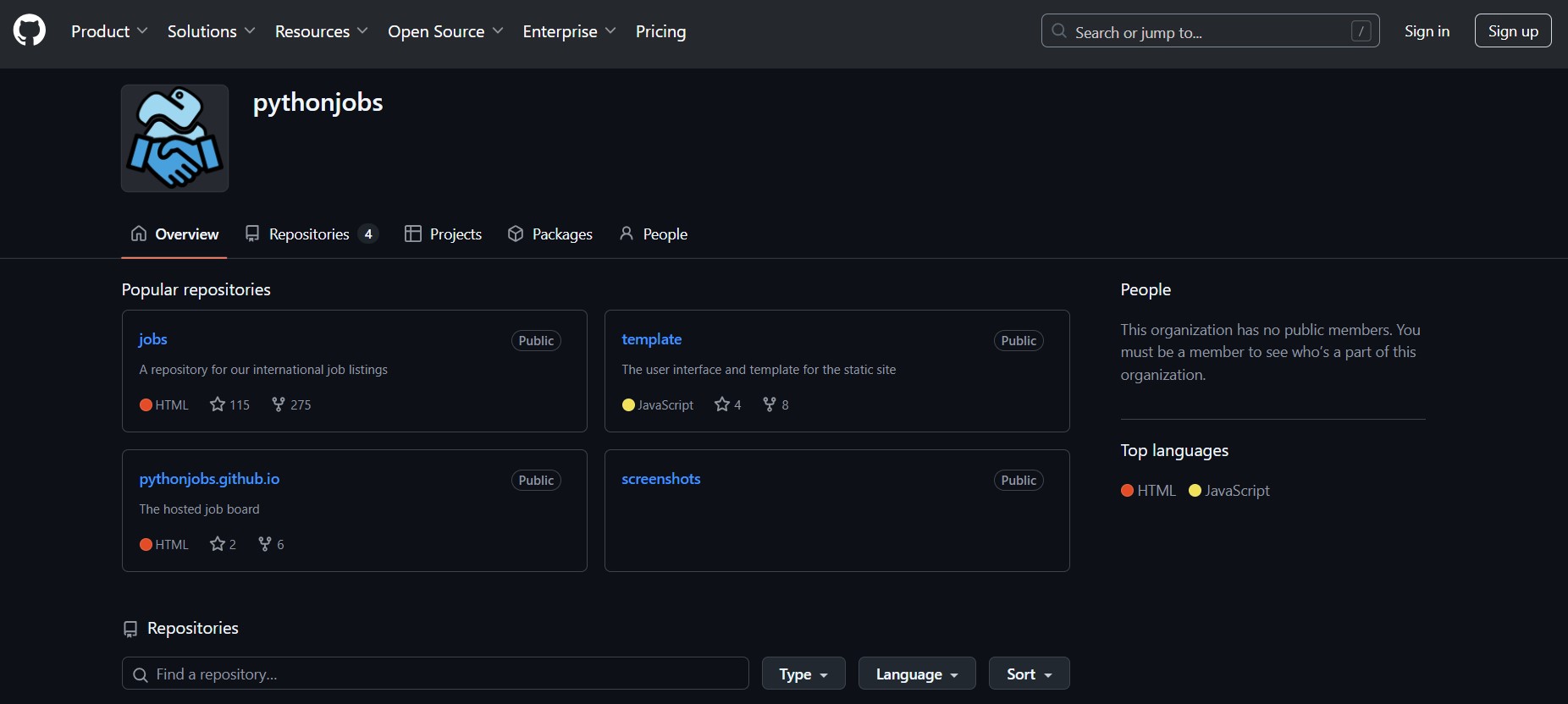Image resolution: width=1568 pixels, height=704 pixels.
Task: Expand the Resources menu
Action: point(321,31)
